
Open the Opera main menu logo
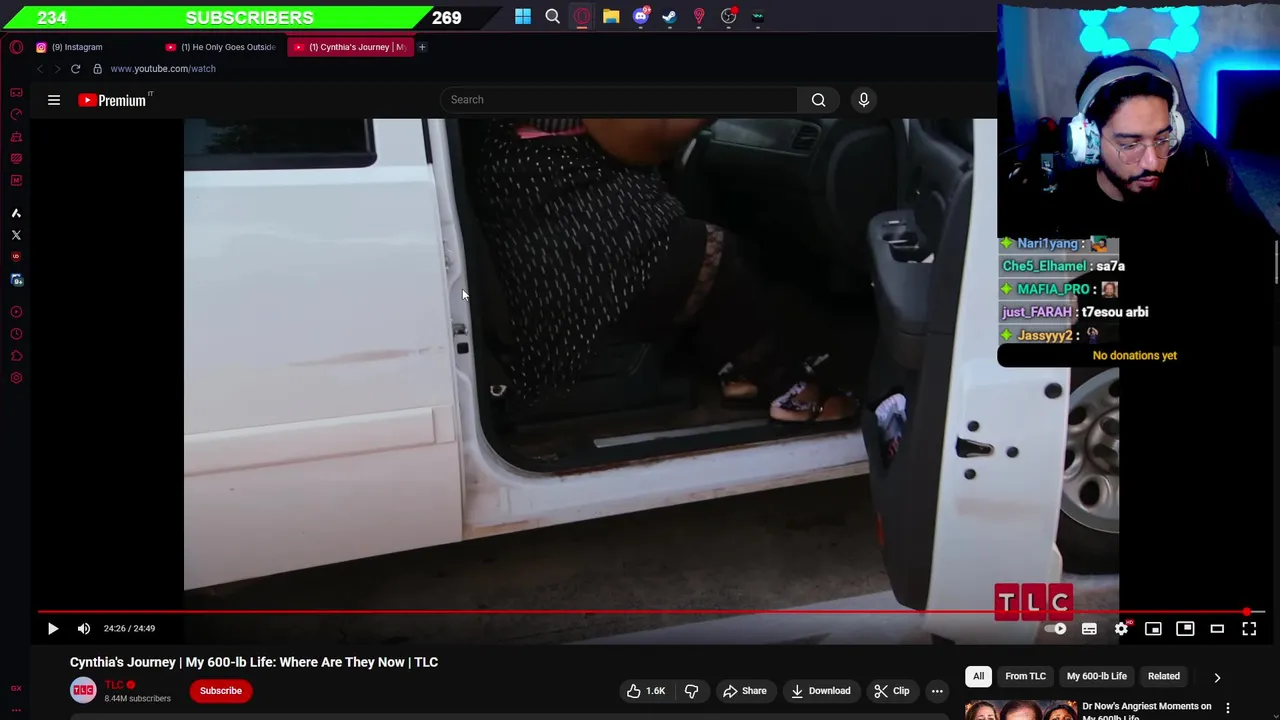pos(16,47)
